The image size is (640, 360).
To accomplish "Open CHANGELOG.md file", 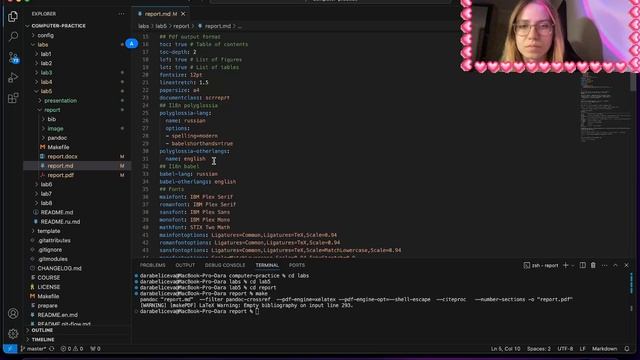I will [59, 269].
